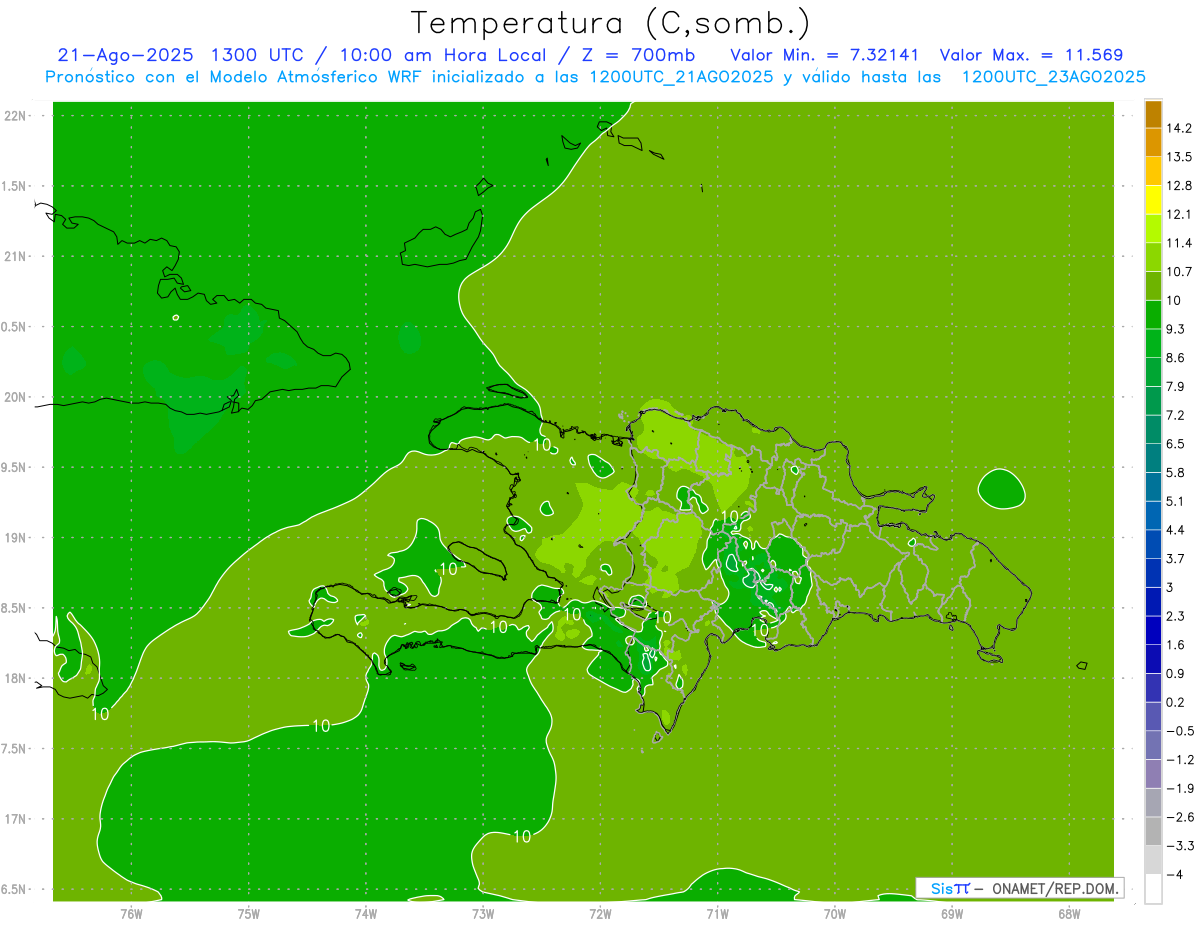Click the valid-until time '1200UTC_23AGO2025'
Screen dimensions: 1200x927
1053,77
